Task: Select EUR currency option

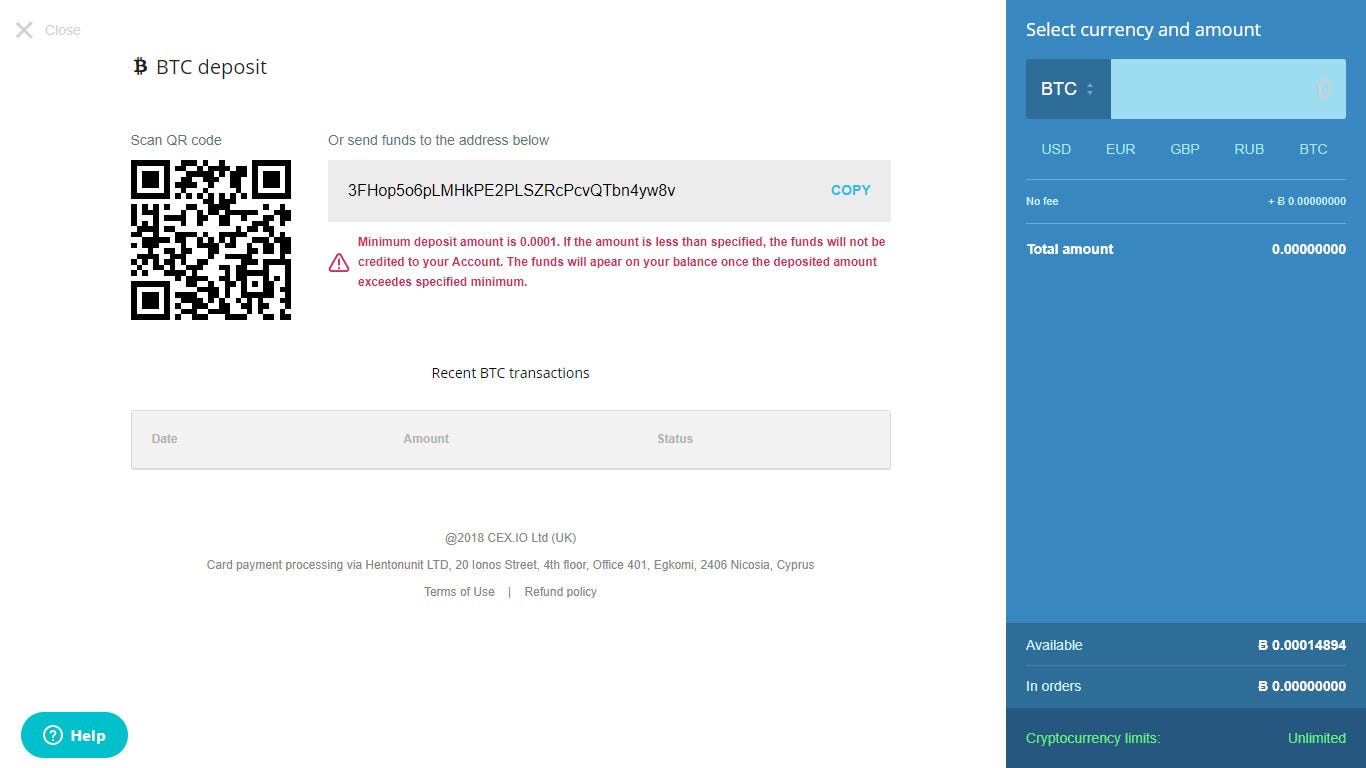Action: pos(1120,149)
